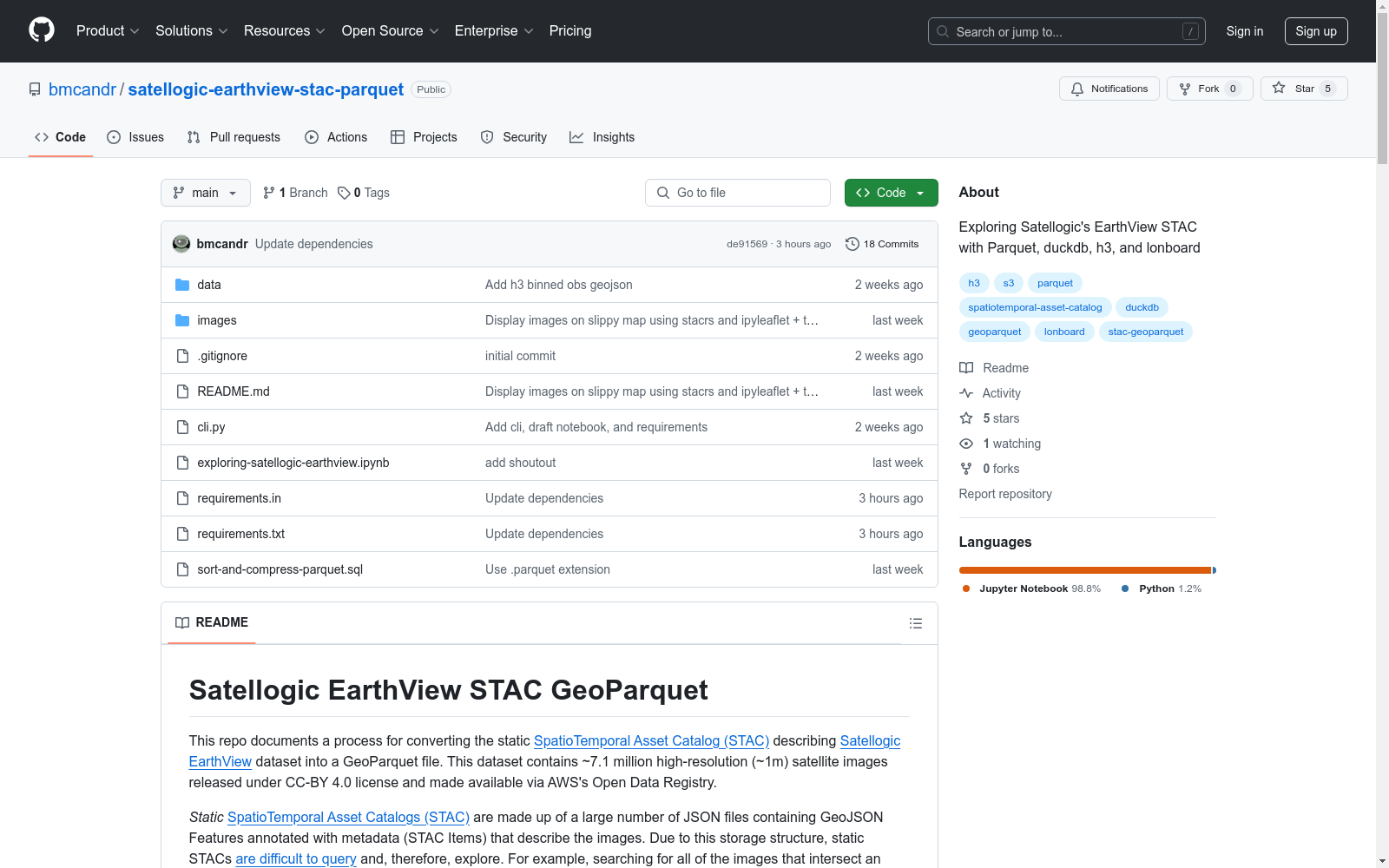Select the README tab heading

click(x=212, y=622)
